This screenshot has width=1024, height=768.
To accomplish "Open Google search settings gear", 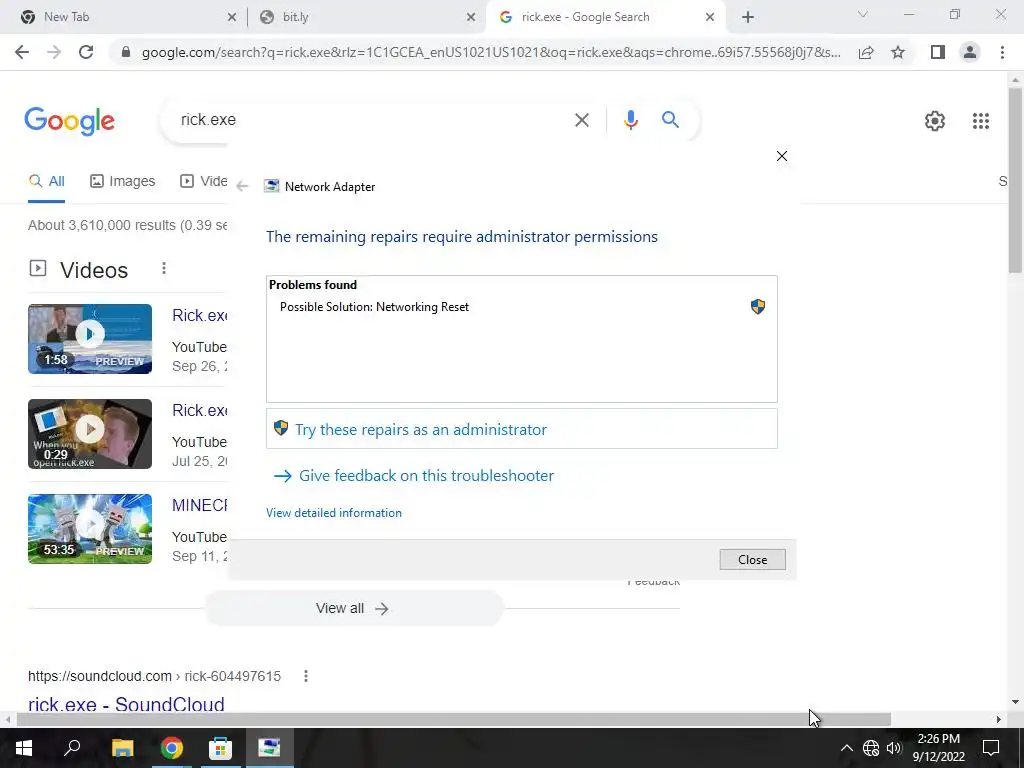I will [935, 121].
